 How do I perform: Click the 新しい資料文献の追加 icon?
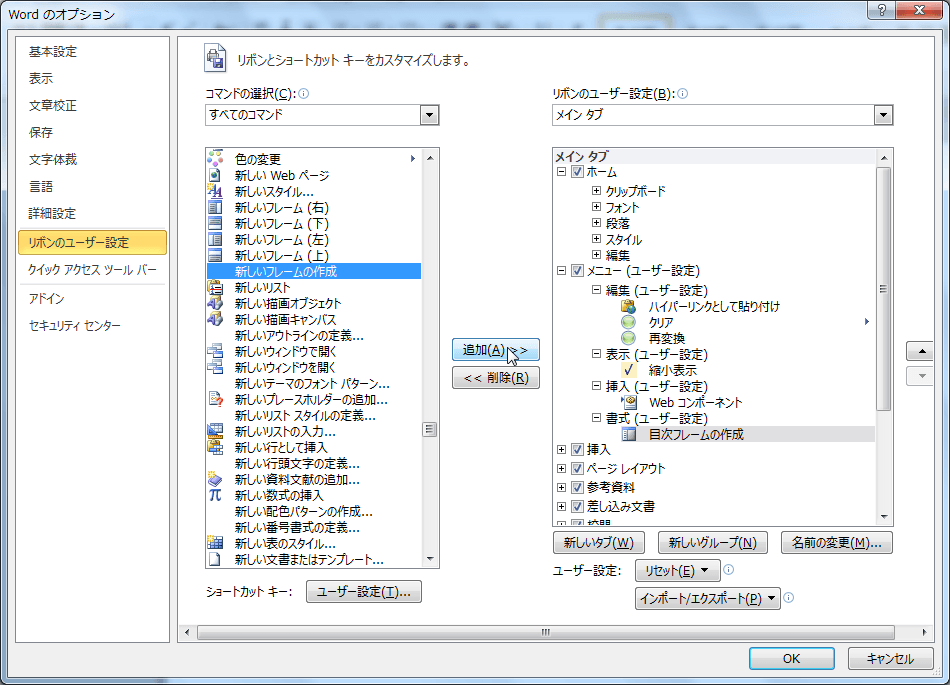click(x=215, y=479)
